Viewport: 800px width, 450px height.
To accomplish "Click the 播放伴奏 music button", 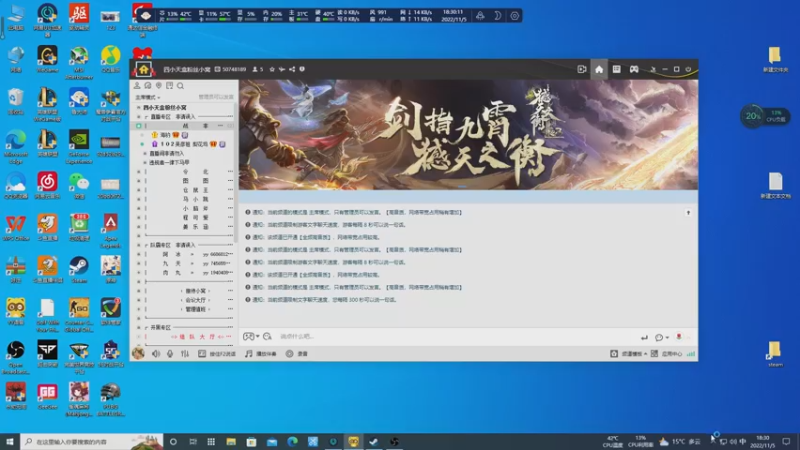I will coord(261,354).
